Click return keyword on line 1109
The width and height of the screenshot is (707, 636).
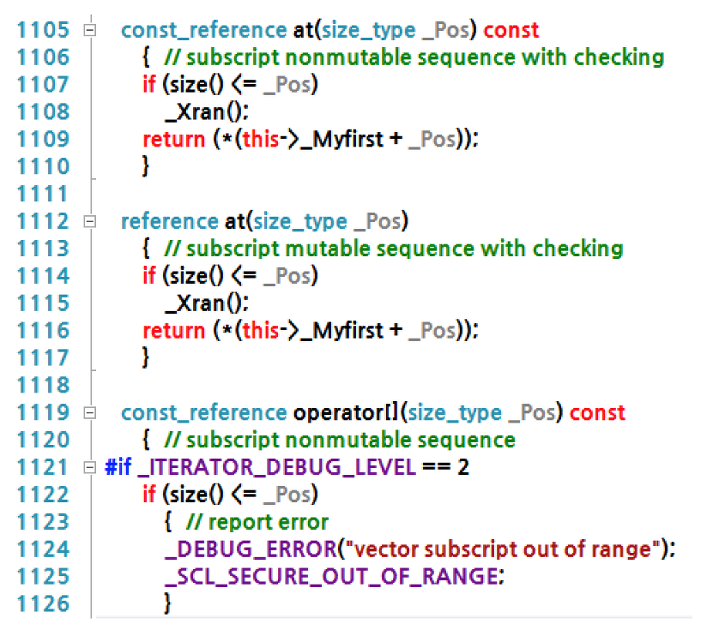pos(174,140)
